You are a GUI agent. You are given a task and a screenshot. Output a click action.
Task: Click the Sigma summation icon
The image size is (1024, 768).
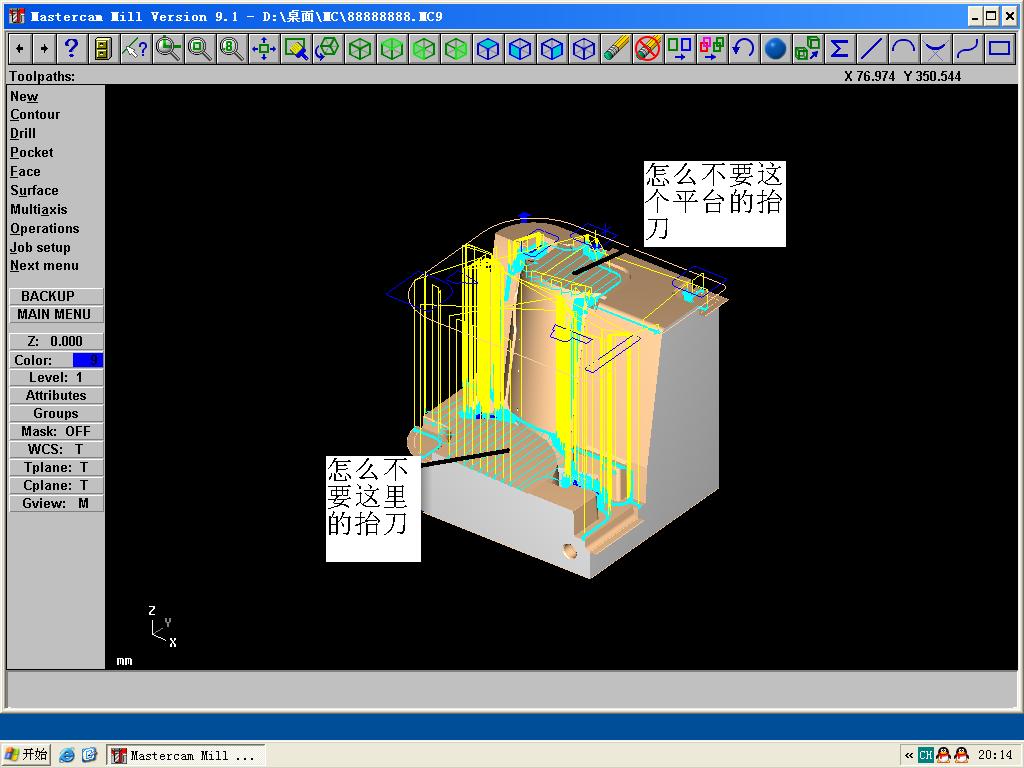[839, 48]
